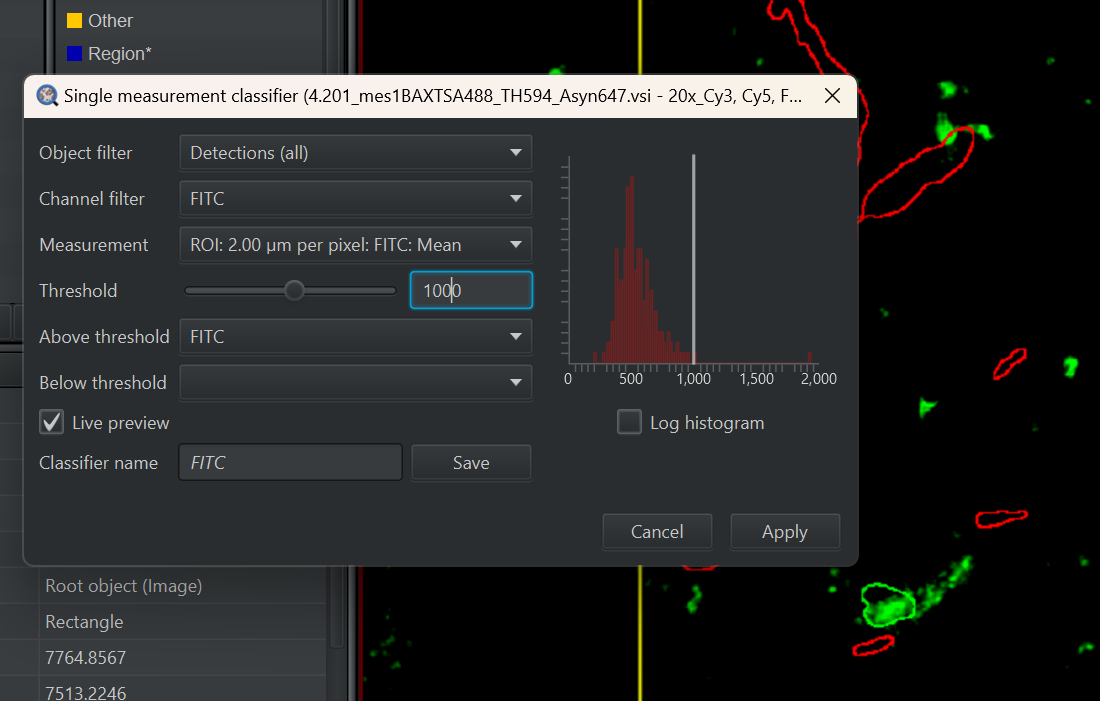Screen dimensions: 1100x701
Task: Enable the Log histogram checkbox
Action: (629, 422)
